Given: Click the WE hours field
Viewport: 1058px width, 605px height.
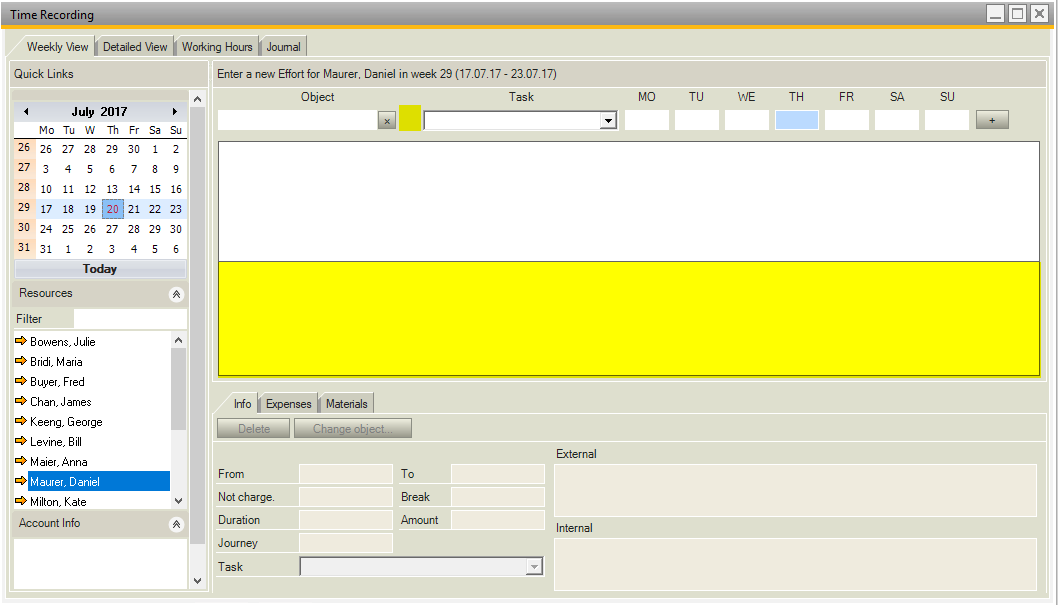Looking at the screenshot, I should 746,120.
